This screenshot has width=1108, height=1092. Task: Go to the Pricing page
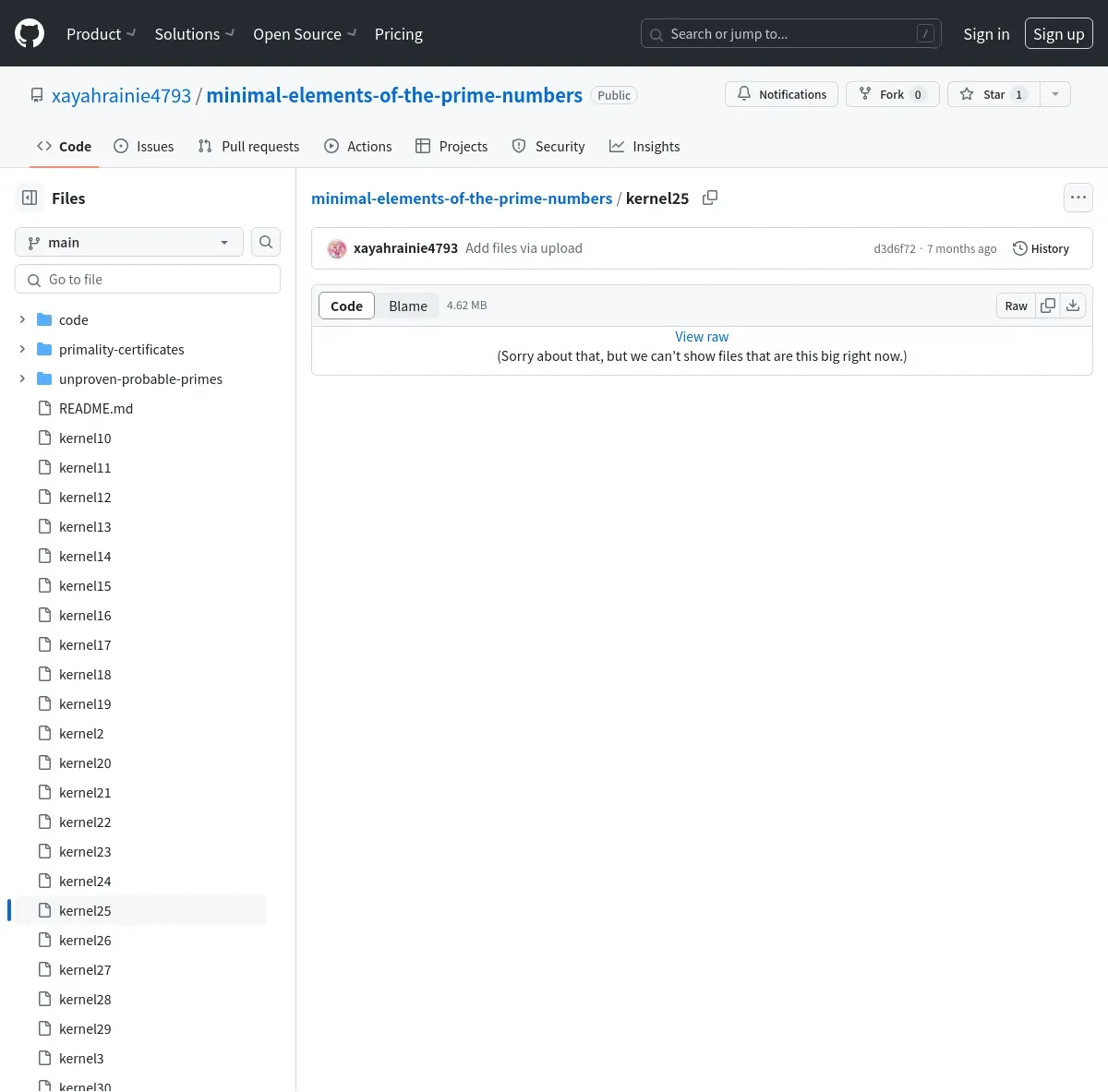coord(399,34)
